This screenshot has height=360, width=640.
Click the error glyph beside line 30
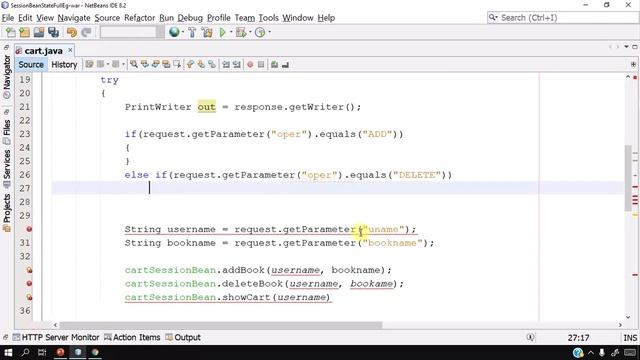tap(29, 229)
